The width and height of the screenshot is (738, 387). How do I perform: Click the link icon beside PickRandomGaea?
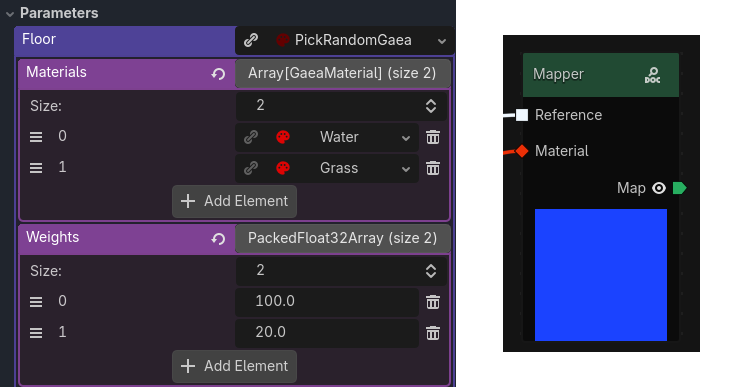[x=251, y=40]
